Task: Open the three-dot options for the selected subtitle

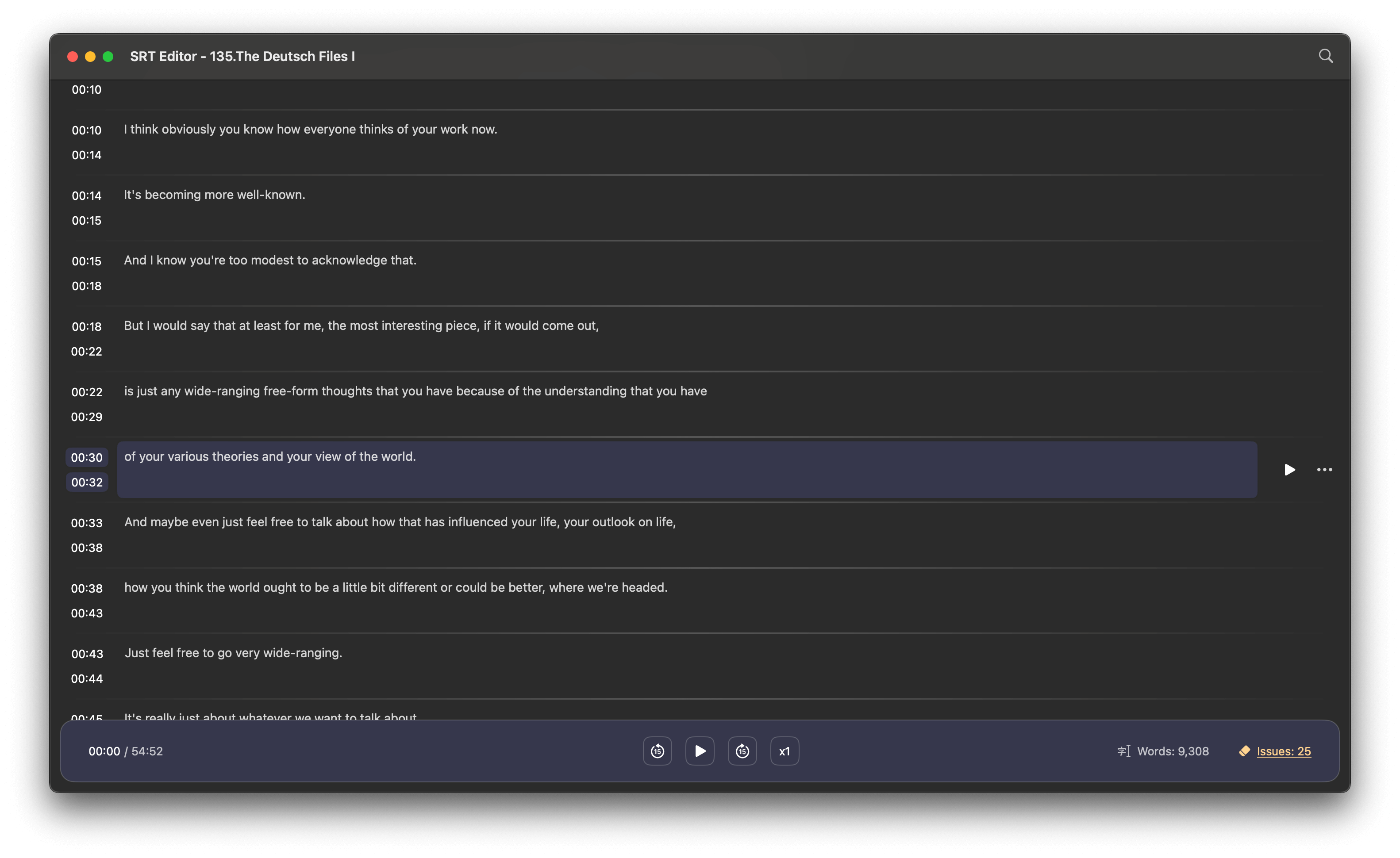Action: [1324, 470]
